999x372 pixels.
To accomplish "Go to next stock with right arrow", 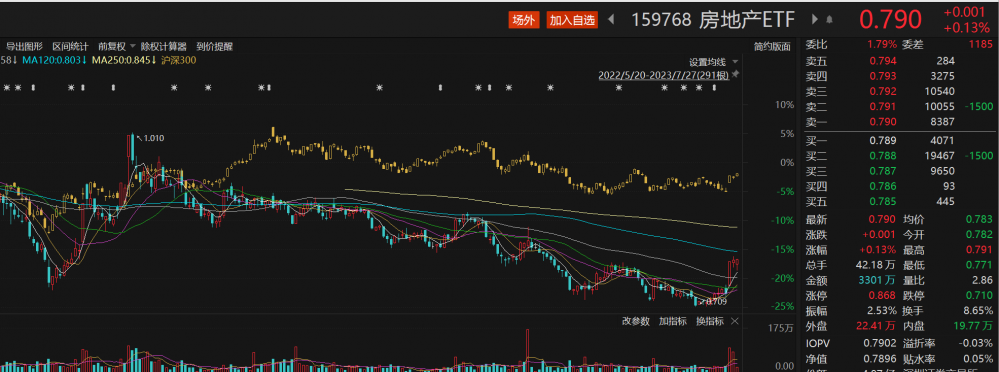I will [815, 20].
